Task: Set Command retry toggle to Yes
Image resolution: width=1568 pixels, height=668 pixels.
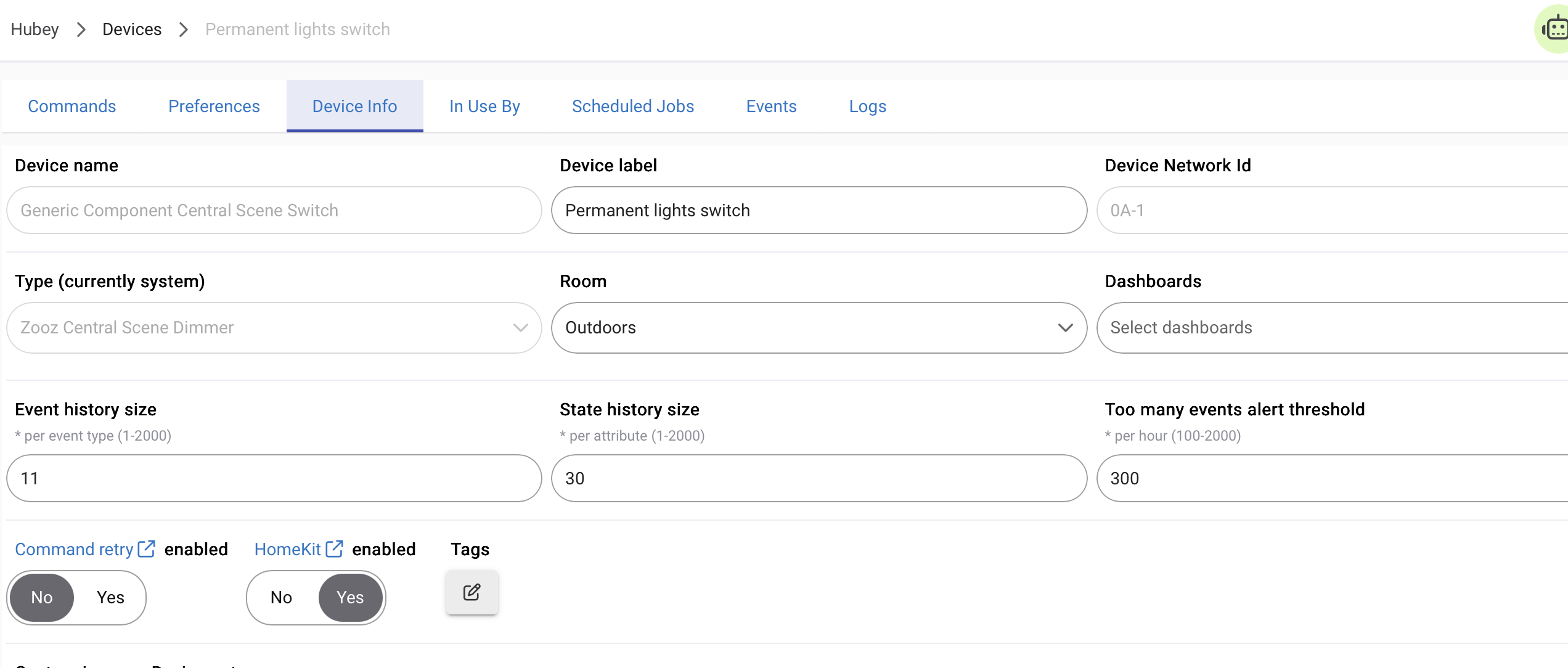Action: coord(110,597)
